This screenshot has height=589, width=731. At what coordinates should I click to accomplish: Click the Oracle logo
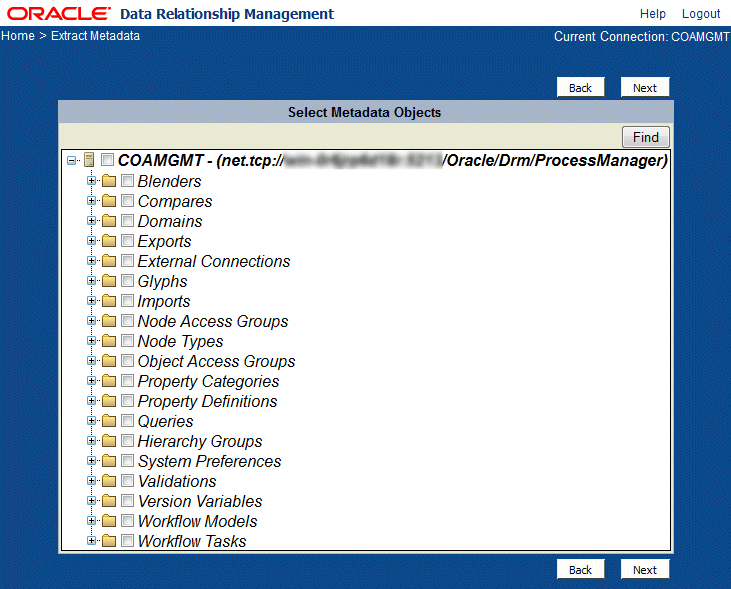pyautogui.click(x=59, y=14)
